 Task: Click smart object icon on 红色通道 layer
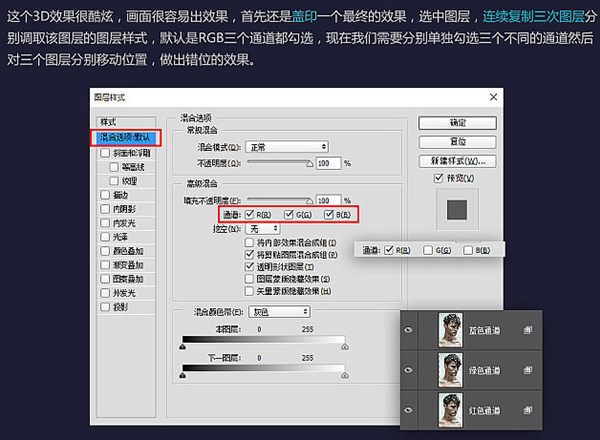527,412
